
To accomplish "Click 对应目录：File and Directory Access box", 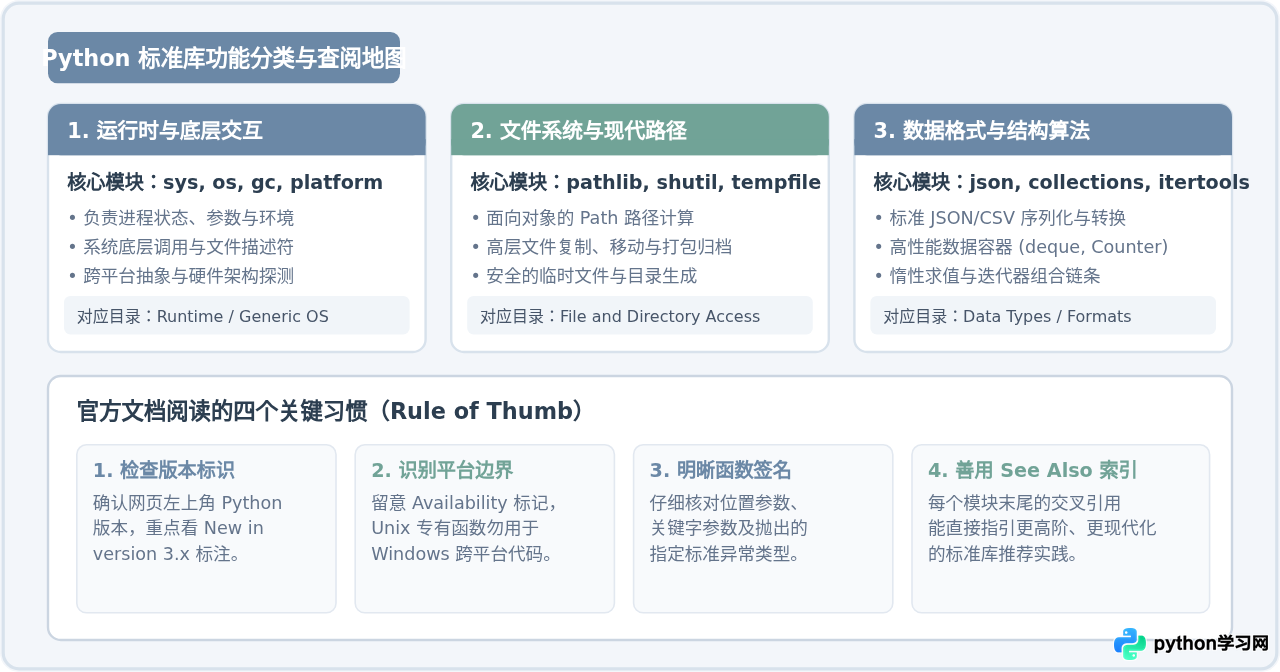I will click(640, 315).
